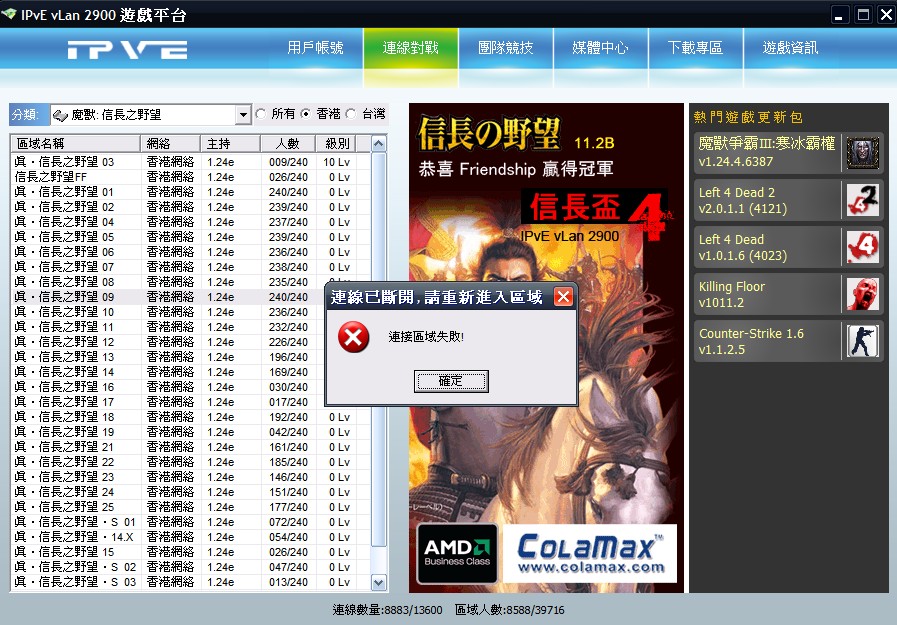Viewport: 897px width, 625px height.
Task: Select room 真·信長之野望 13
Action: point(168,357)
